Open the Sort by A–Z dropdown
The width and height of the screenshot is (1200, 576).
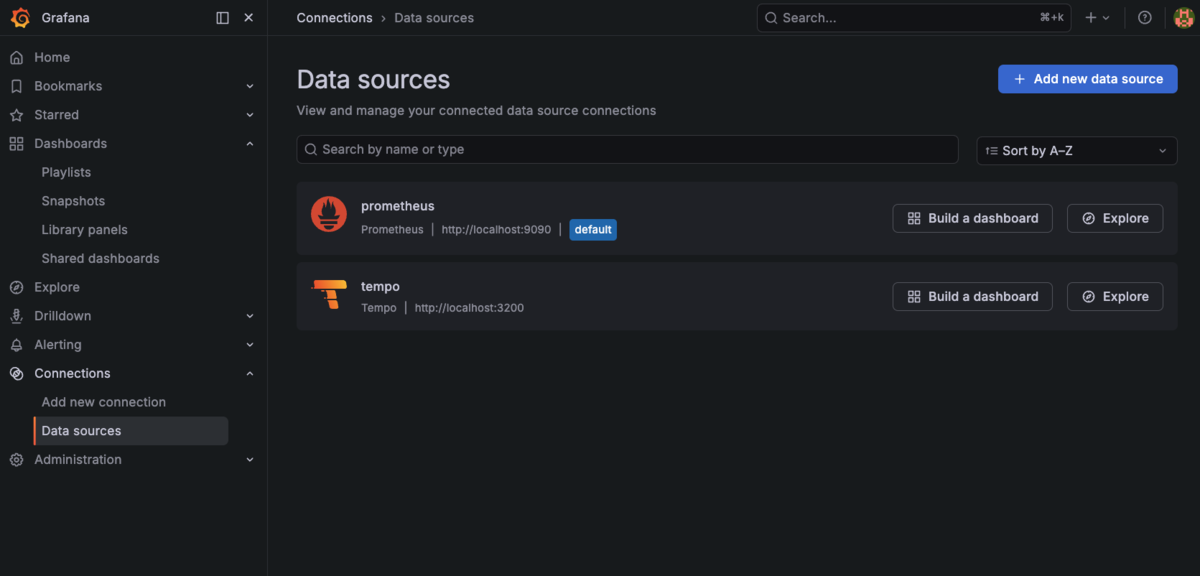click(x=1077, y=151)
